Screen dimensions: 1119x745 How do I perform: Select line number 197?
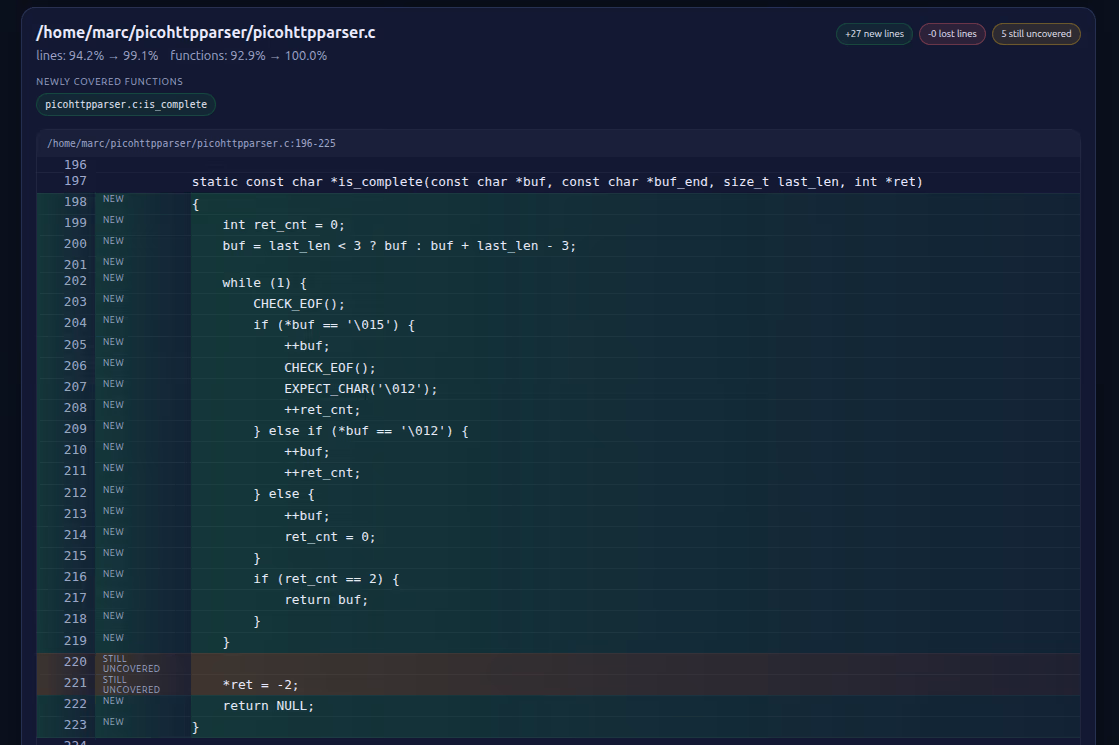point(75,182)
